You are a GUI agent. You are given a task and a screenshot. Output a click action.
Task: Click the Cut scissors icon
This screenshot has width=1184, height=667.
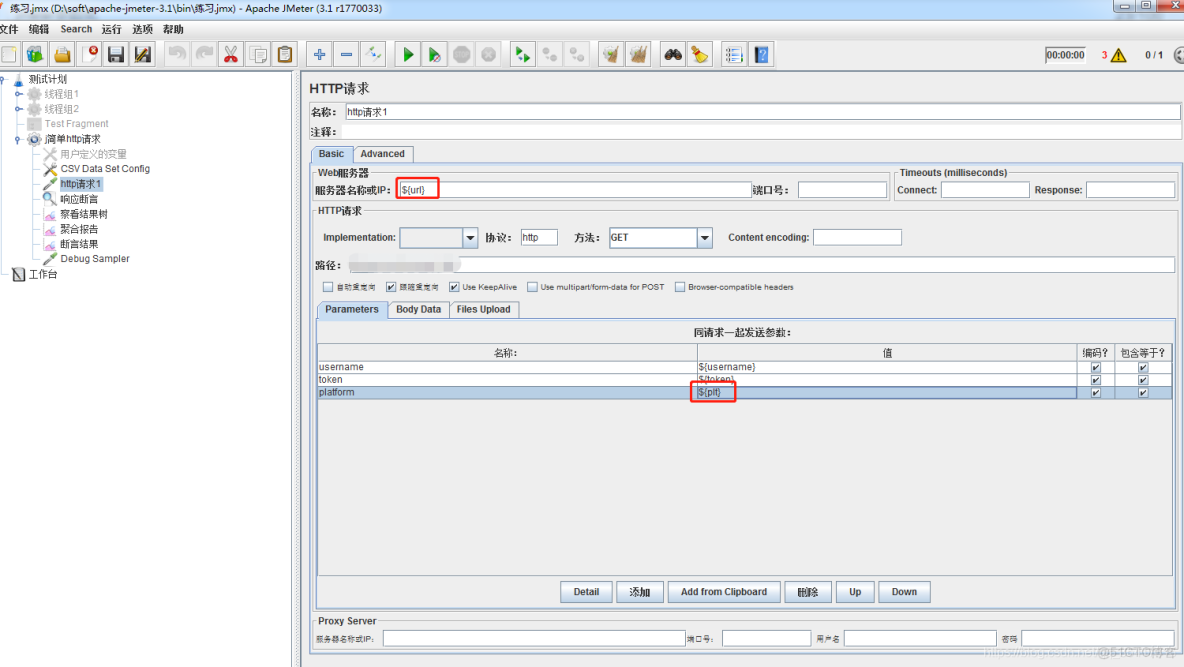click(231, 55)
